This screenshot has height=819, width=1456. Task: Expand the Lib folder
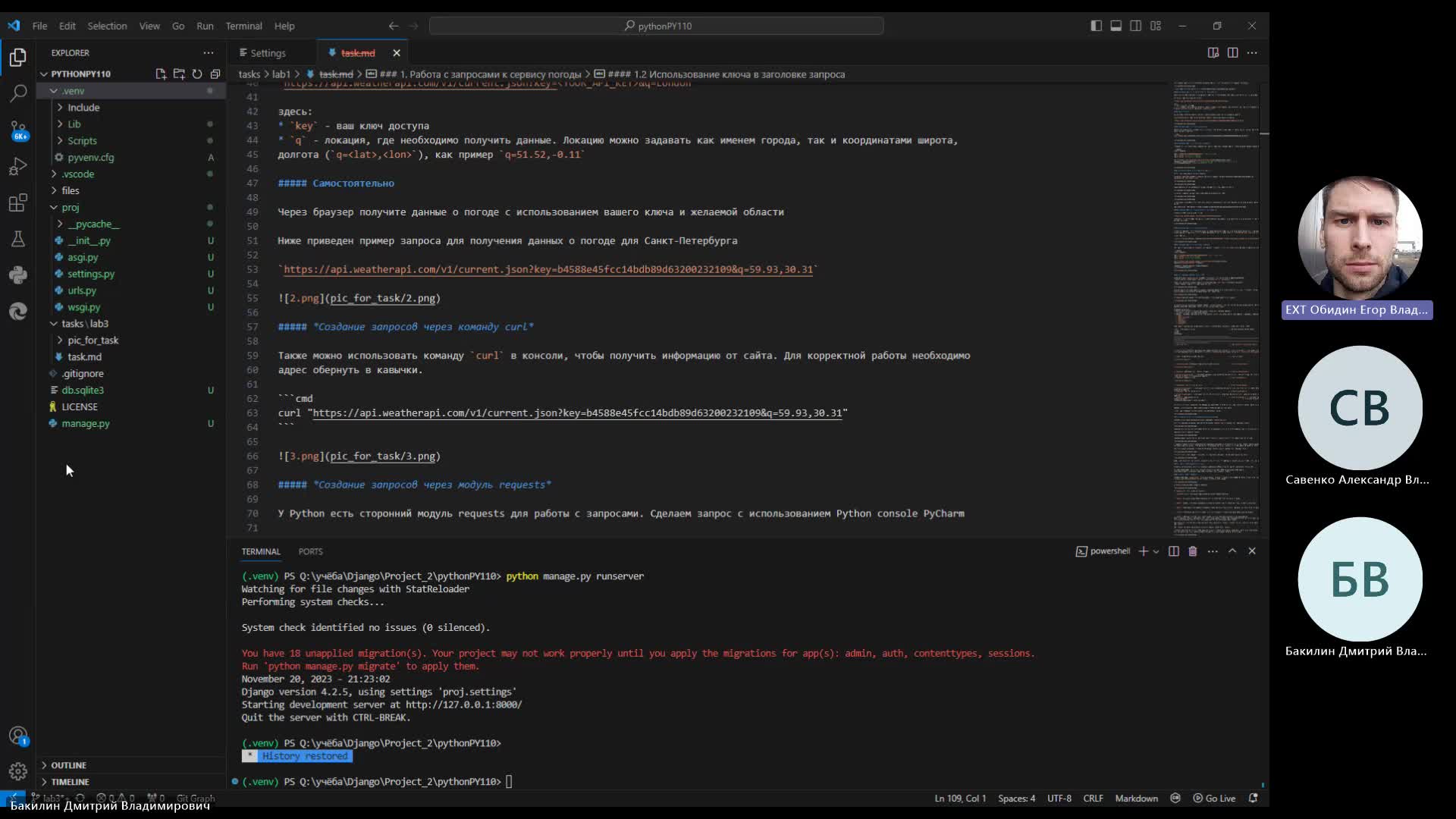click(x=131, y=124)
